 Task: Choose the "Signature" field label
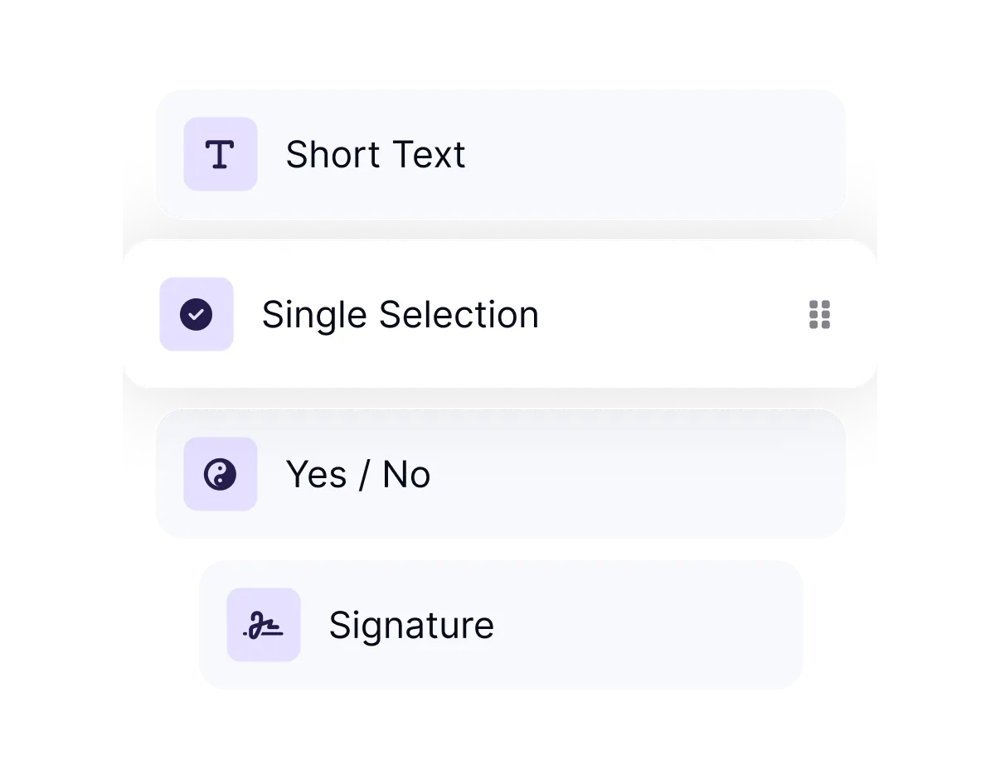tap(411, 626)
